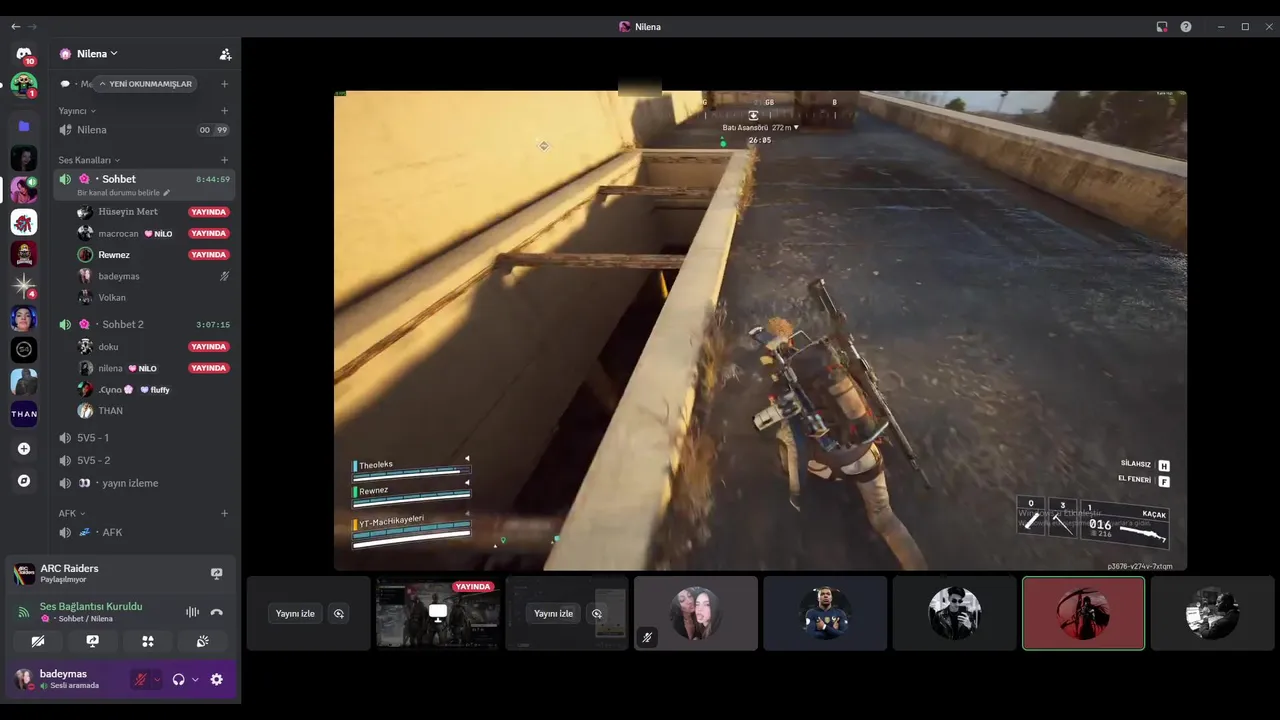Open badeymas user panel avatar
This screenshot has height=720, width=1280.
click(x=24, y=680)
